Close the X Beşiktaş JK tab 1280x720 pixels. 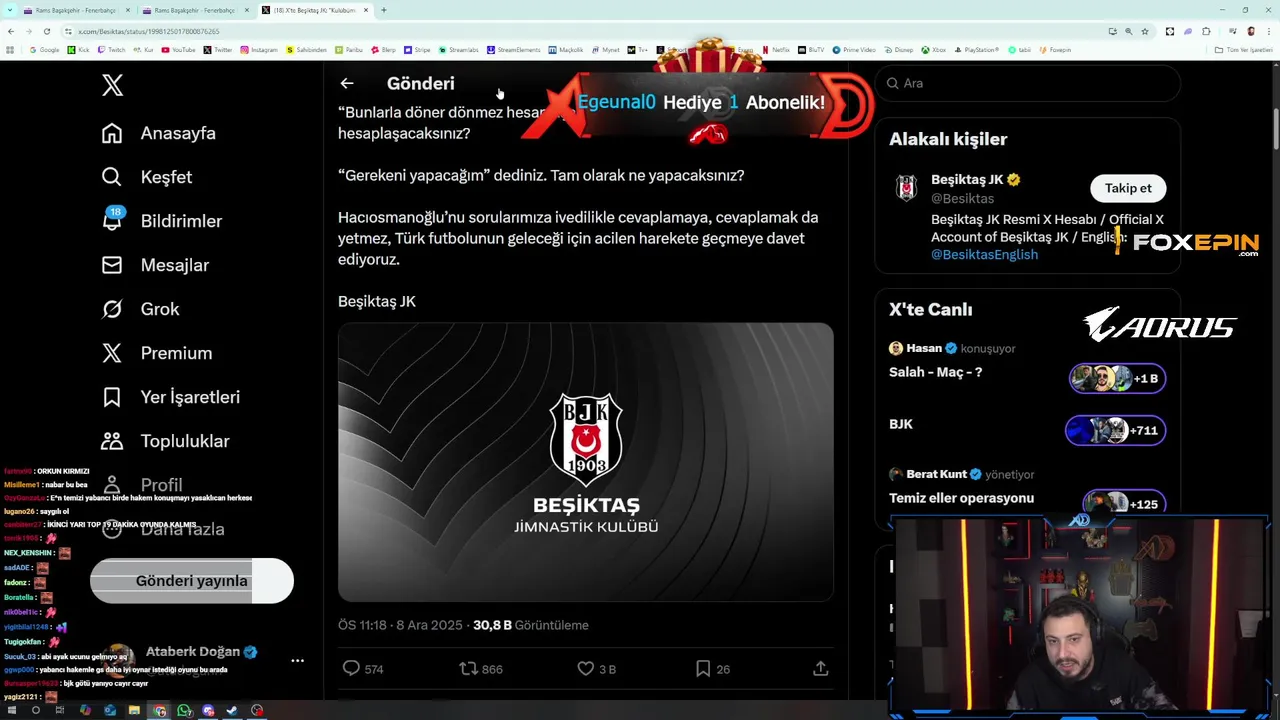click(366, 10)
